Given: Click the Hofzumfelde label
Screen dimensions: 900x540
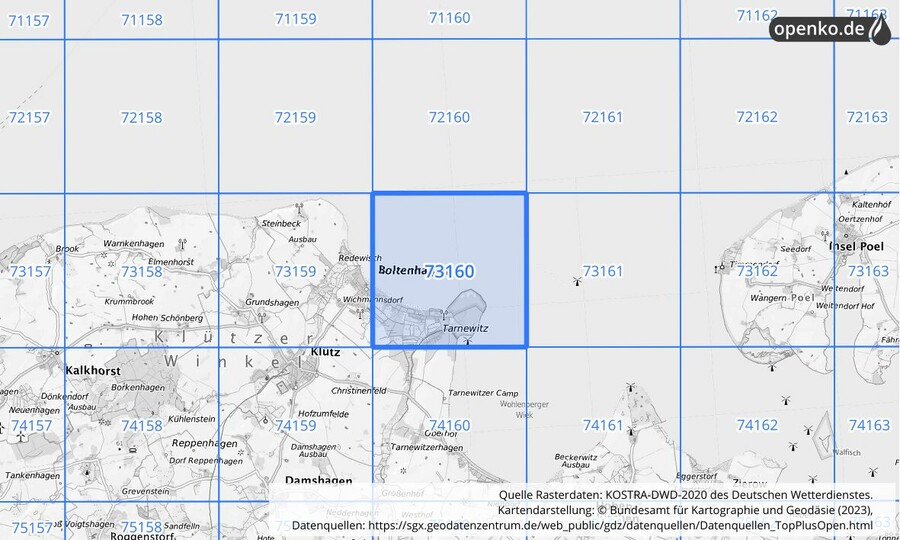Looking at the screenshot, I should (323, 413).
